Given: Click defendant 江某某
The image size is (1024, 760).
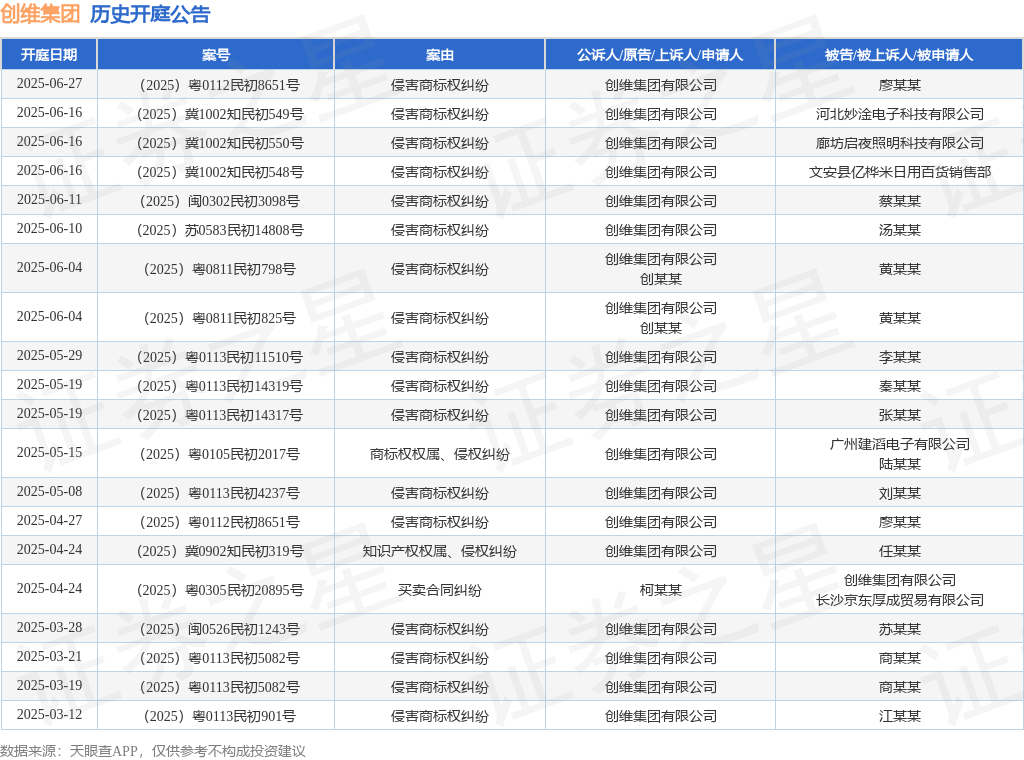Looking at the screenshot, I should point(899,716).
